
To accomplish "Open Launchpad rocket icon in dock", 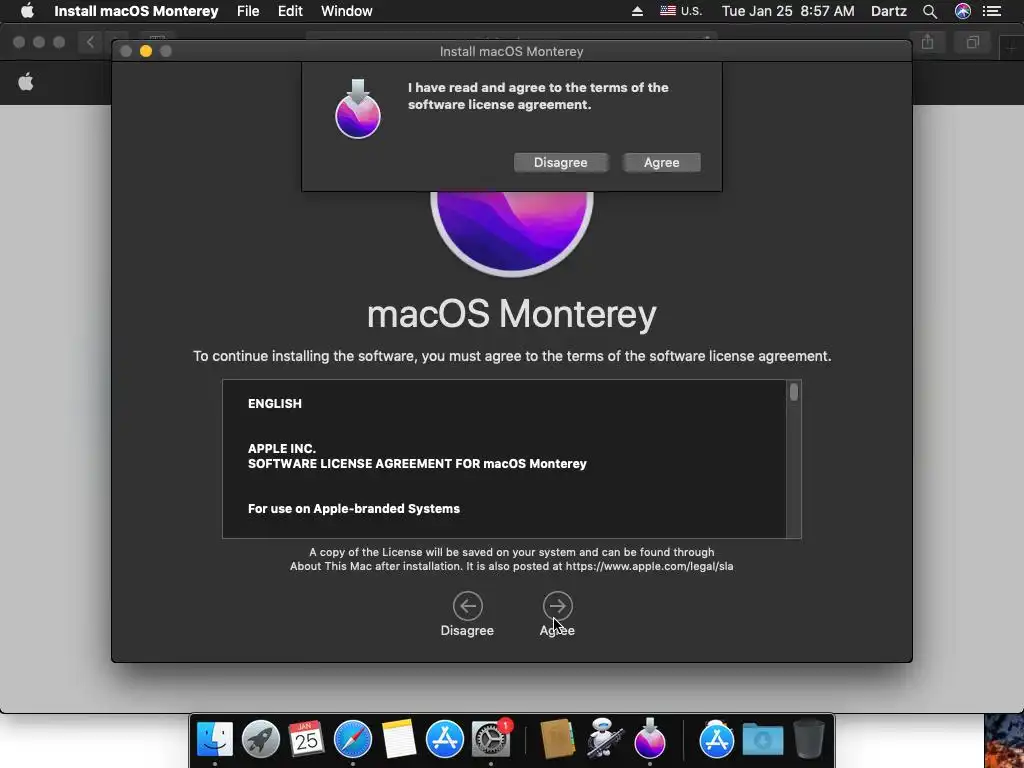I will [x=261, y=739].
